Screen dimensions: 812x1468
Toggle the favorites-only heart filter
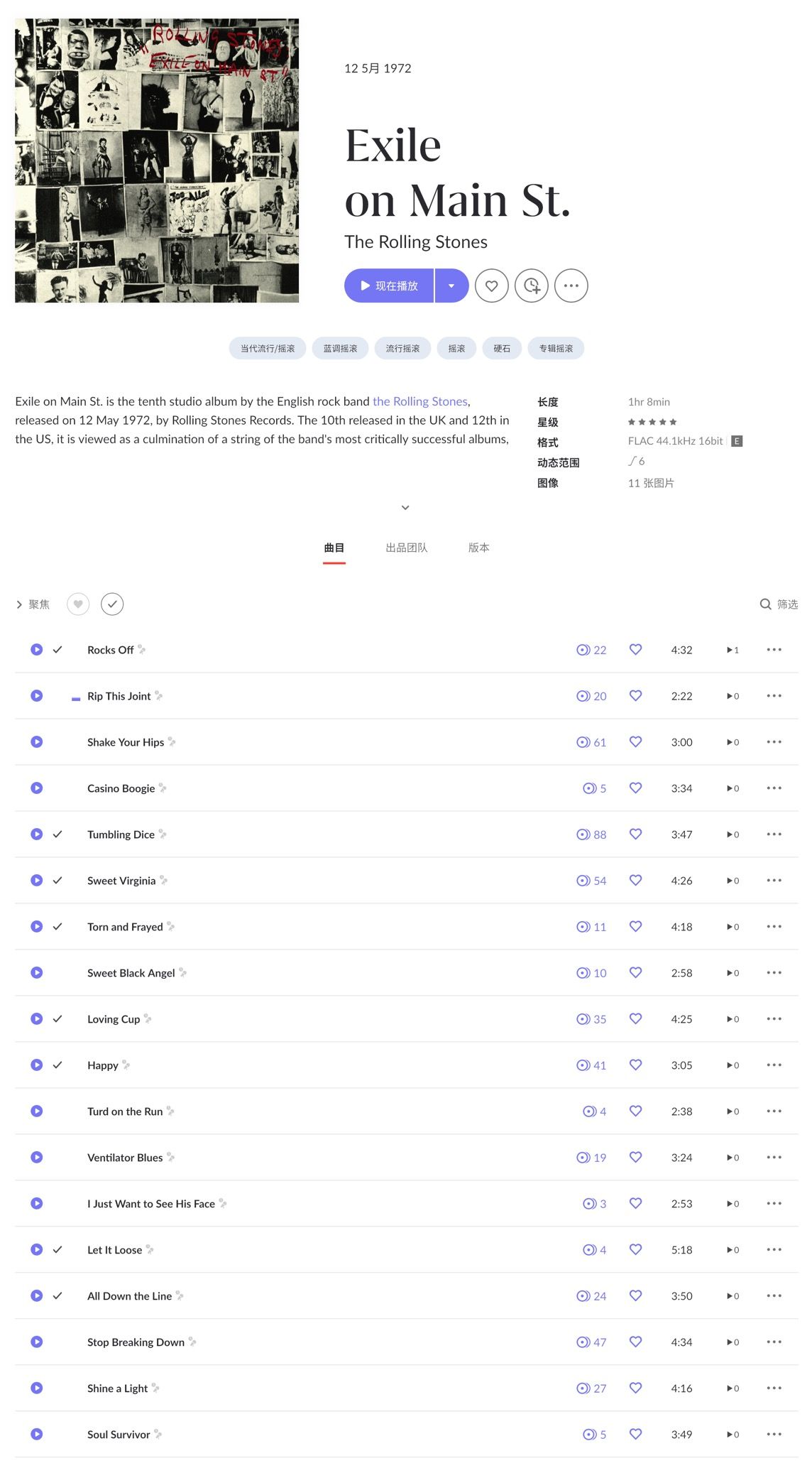78,604
